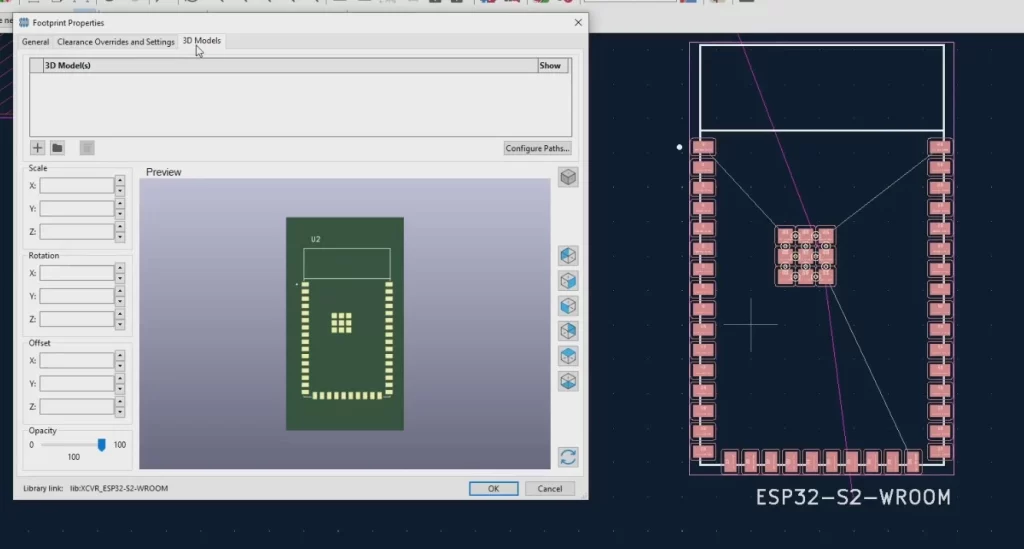Focus the Offset Z input field
This screenshot has width=1024, height=549.
pyautogui.click(x=76, y=406)
